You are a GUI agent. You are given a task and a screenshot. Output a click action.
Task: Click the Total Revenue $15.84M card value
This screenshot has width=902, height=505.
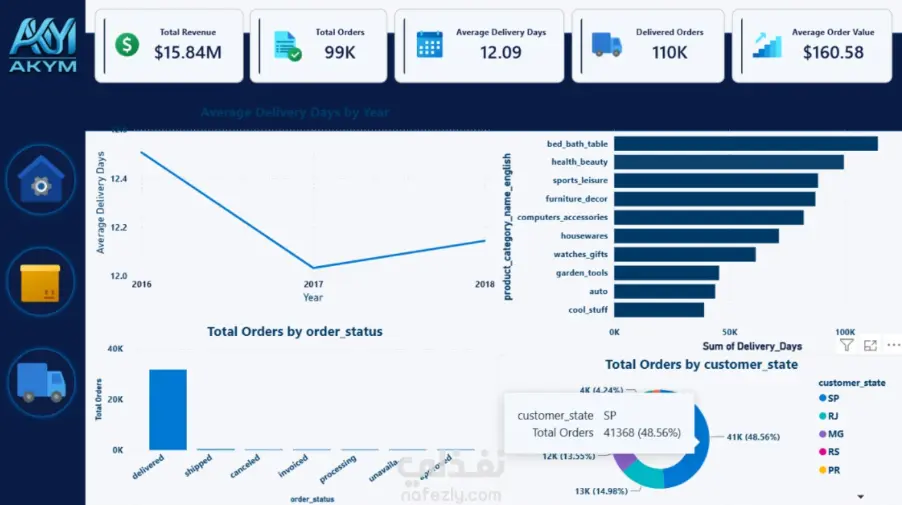pyautogui.click(x=188, y=52)
